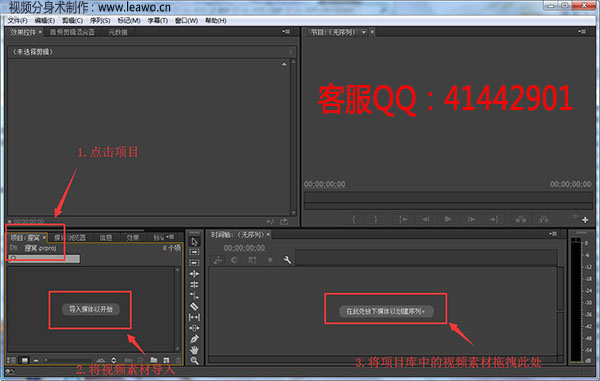This screenshot has width=600, height=381.
Task: Click the drop media here to create sequence label
Action: [386, 311]
